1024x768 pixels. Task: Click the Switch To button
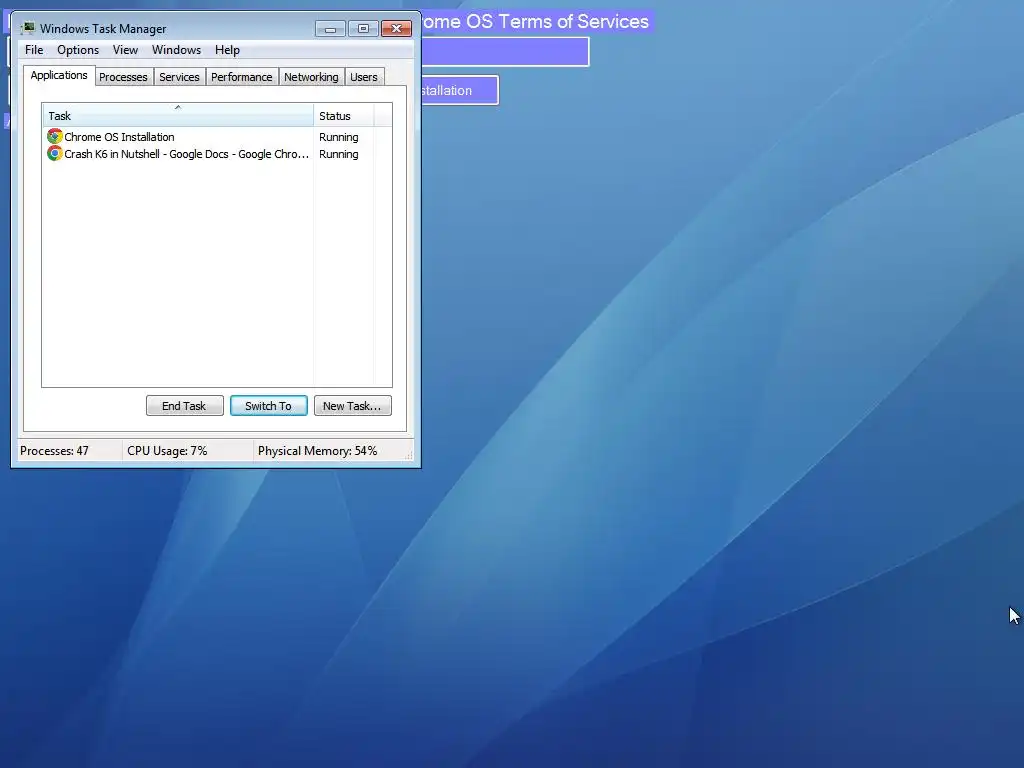tap(268, 406)
